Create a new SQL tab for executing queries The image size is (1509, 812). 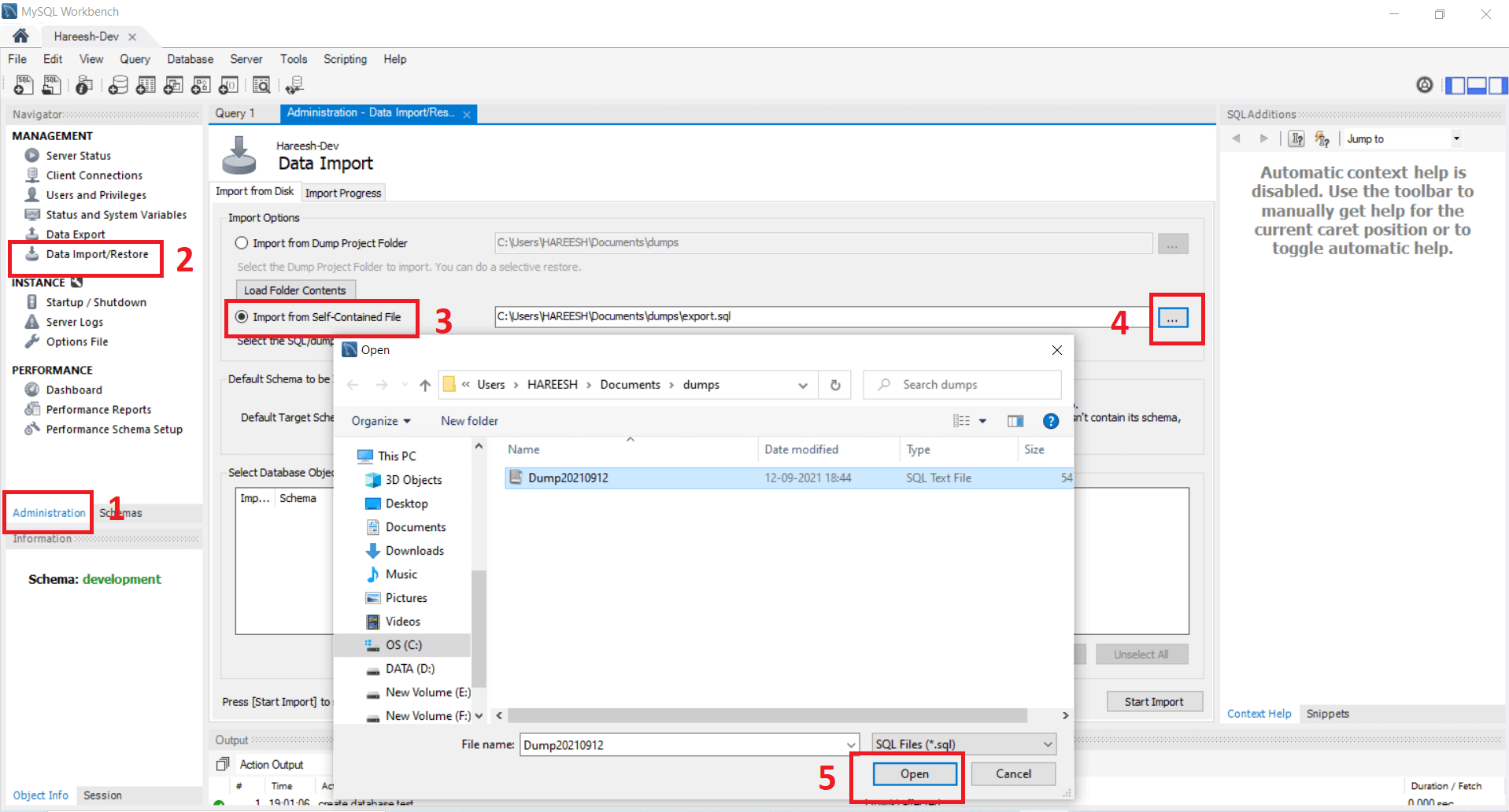point(23,85)
